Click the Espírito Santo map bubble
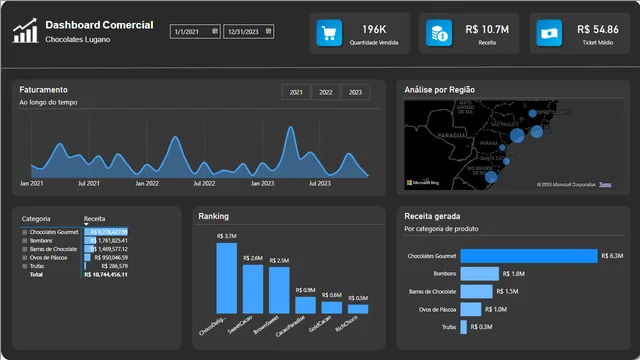Screen dimensions: 640x360 point(532,113)
